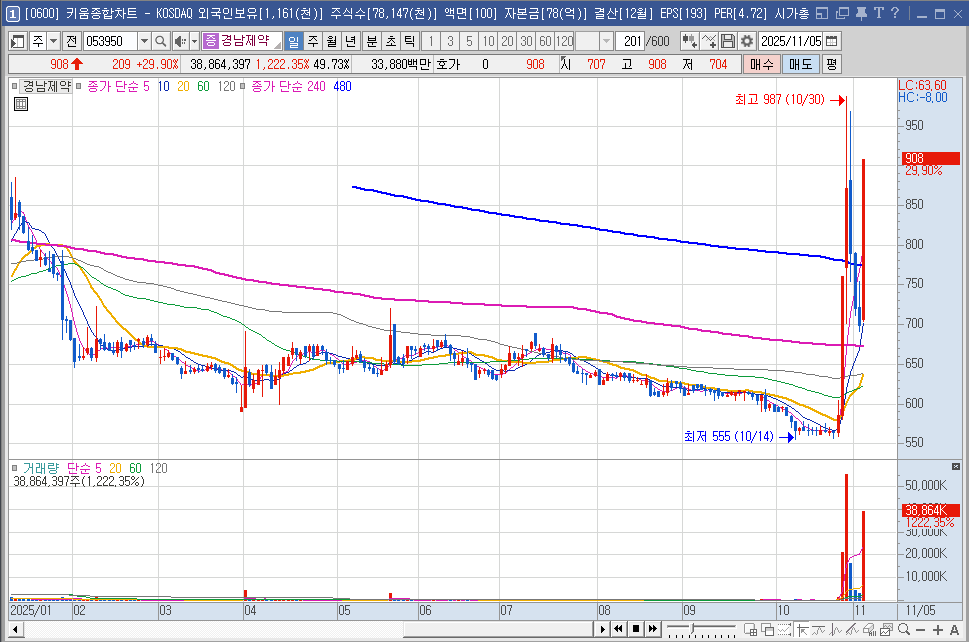
Task: Zoom out with the minus icon
Action: tap(920, 630)
